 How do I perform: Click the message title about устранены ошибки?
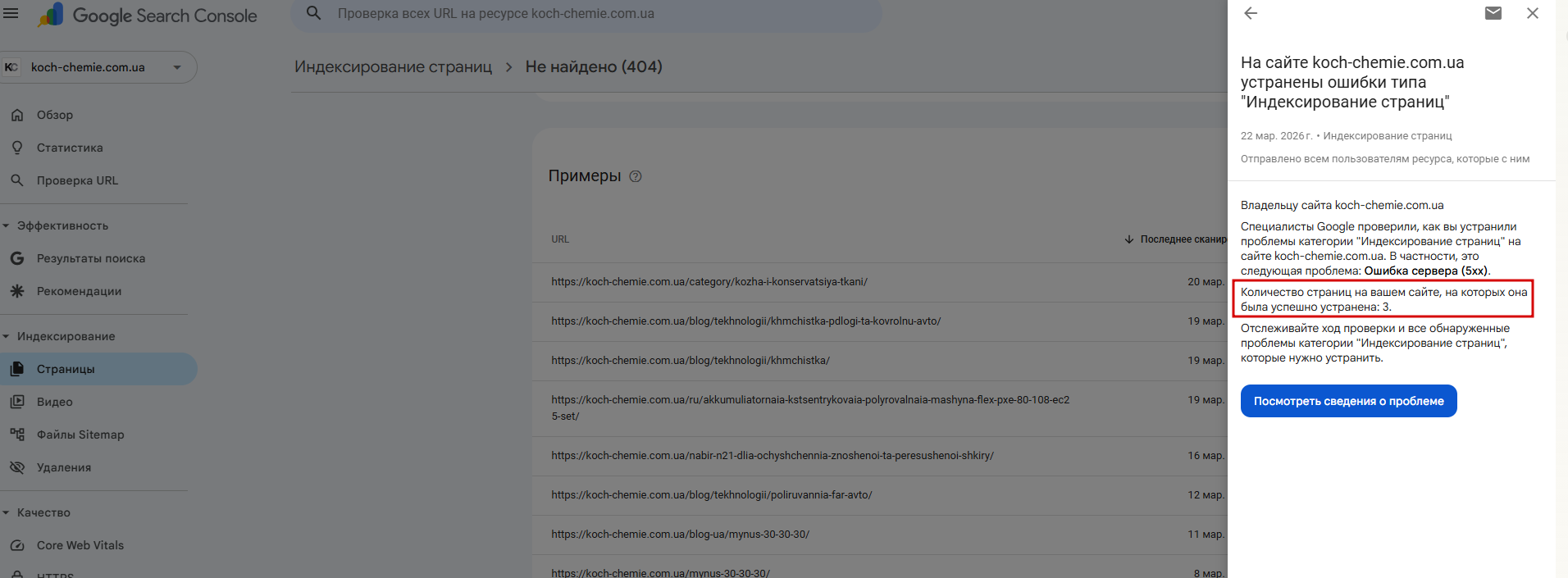tap(1352, 82)
